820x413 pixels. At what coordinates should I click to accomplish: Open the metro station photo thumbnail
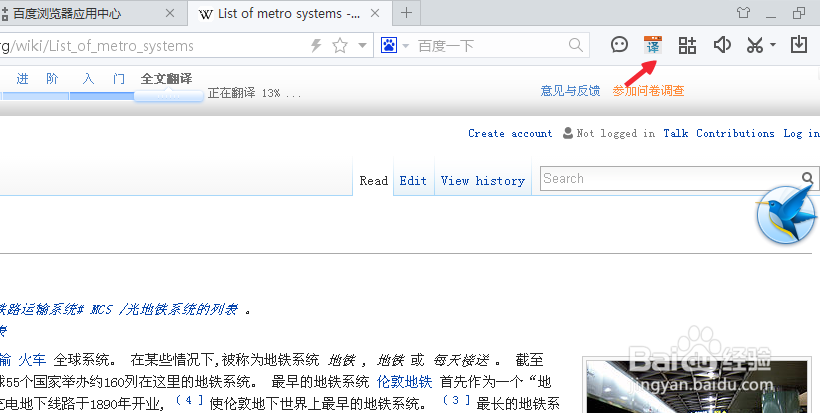(x=698, y=387)
